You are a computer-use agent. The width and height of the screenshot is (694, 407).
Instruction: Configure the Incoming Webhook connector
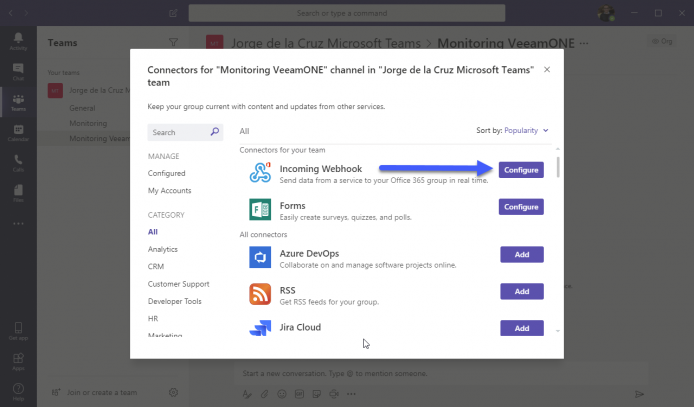coord(521,170)
